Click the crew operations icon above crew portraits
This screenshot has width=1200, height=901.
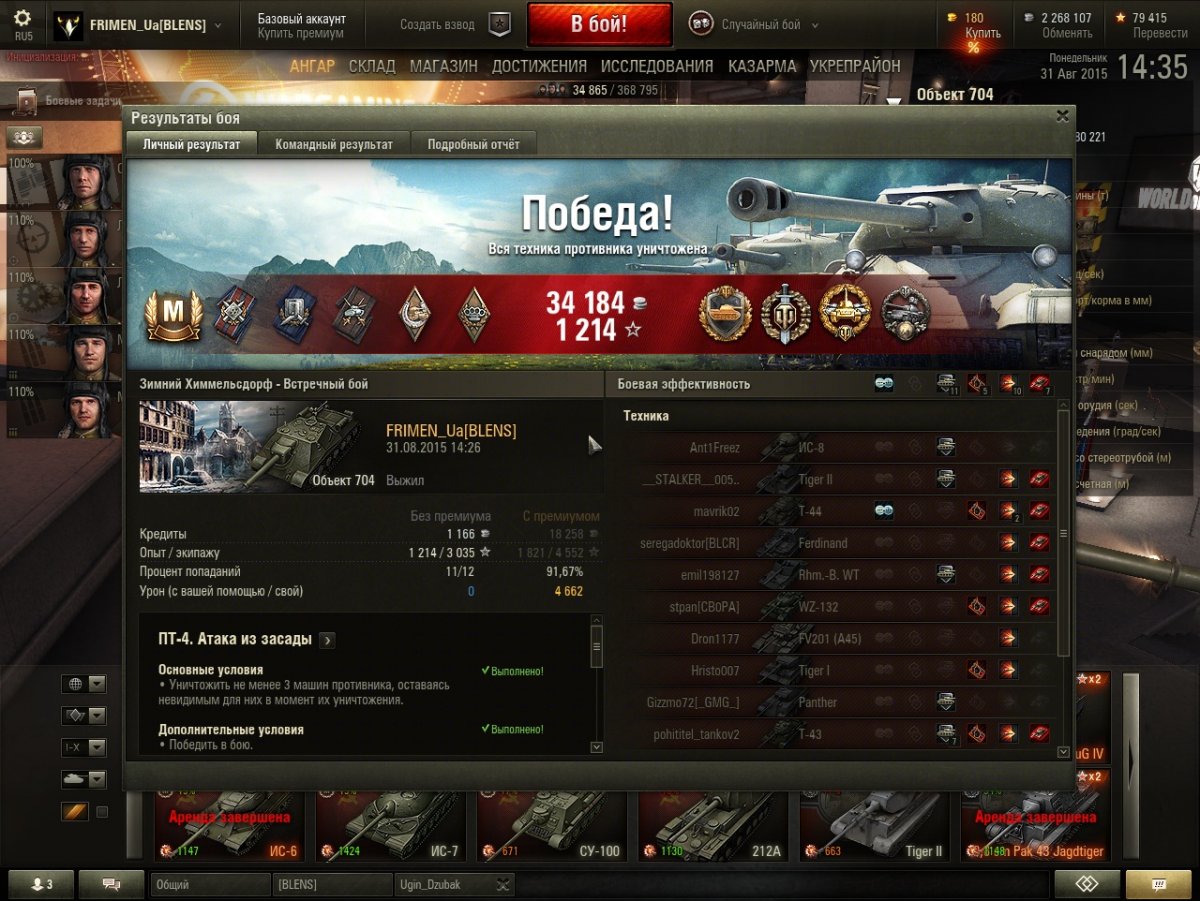25,136
